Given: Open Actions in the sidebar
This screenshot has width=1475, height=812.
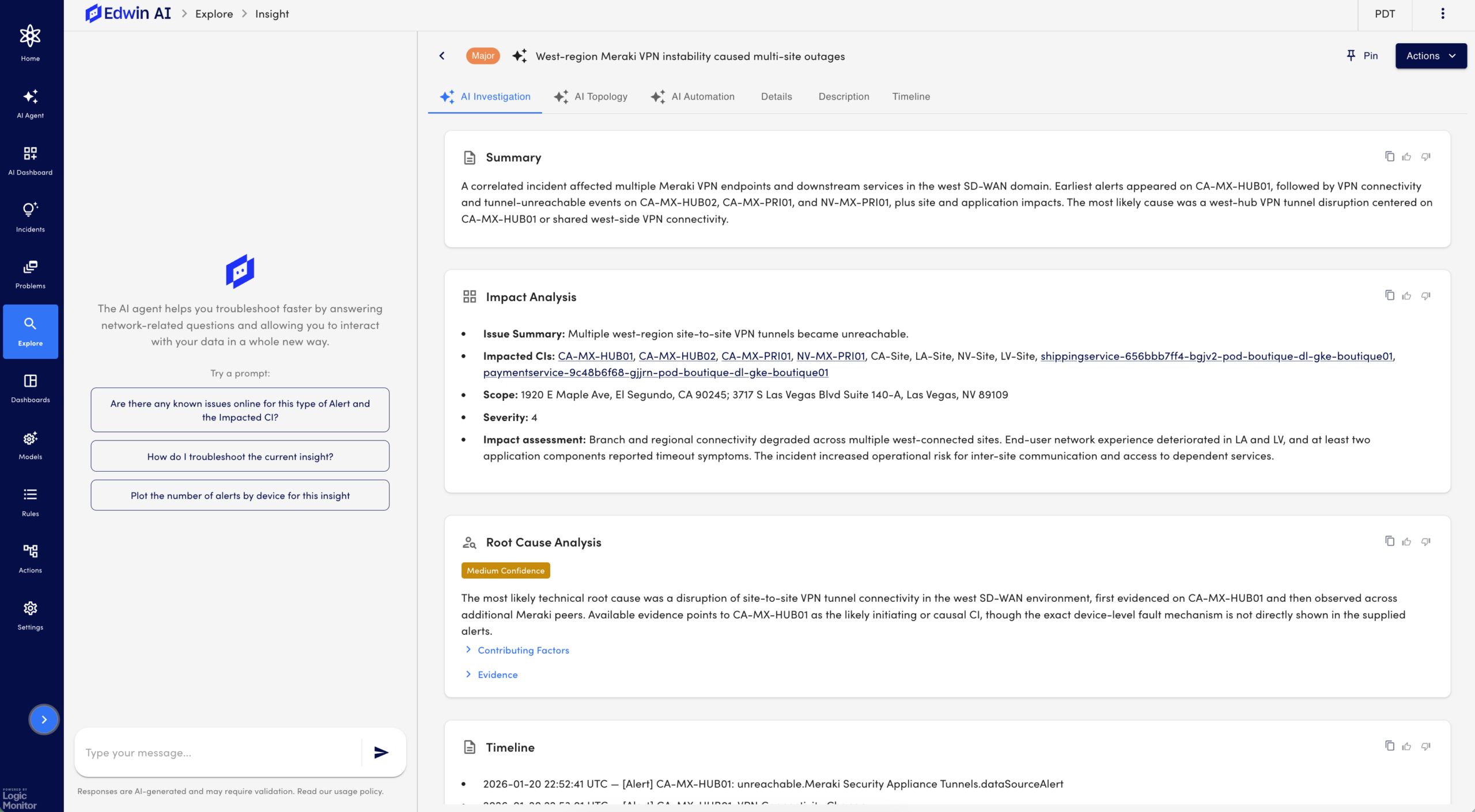Looking at the screenshot, I should pos(30,559).
